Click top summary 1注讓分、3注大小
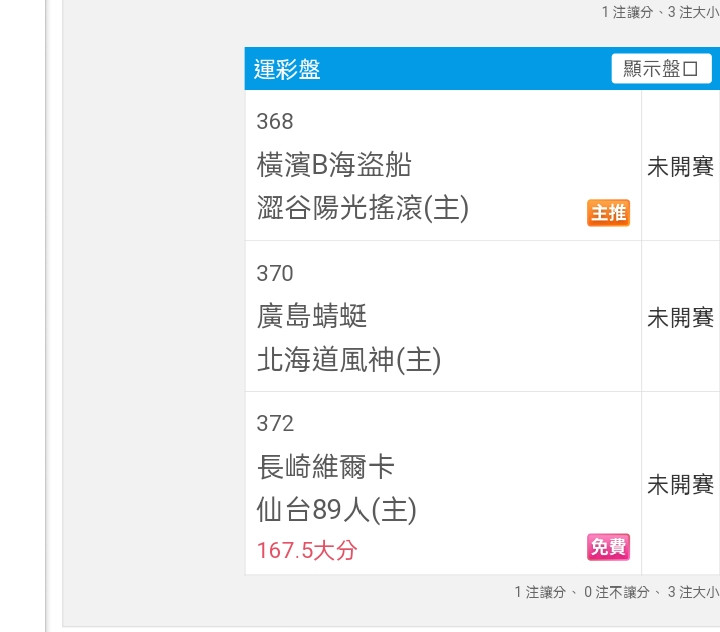 click(660, 12)
